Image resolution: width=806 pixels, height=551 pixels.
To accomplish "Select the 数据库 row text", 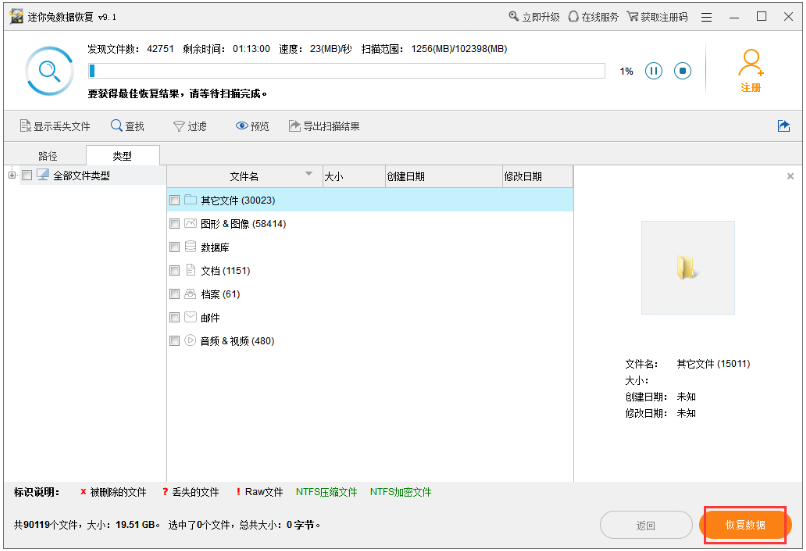I will (x=215, y=248).
